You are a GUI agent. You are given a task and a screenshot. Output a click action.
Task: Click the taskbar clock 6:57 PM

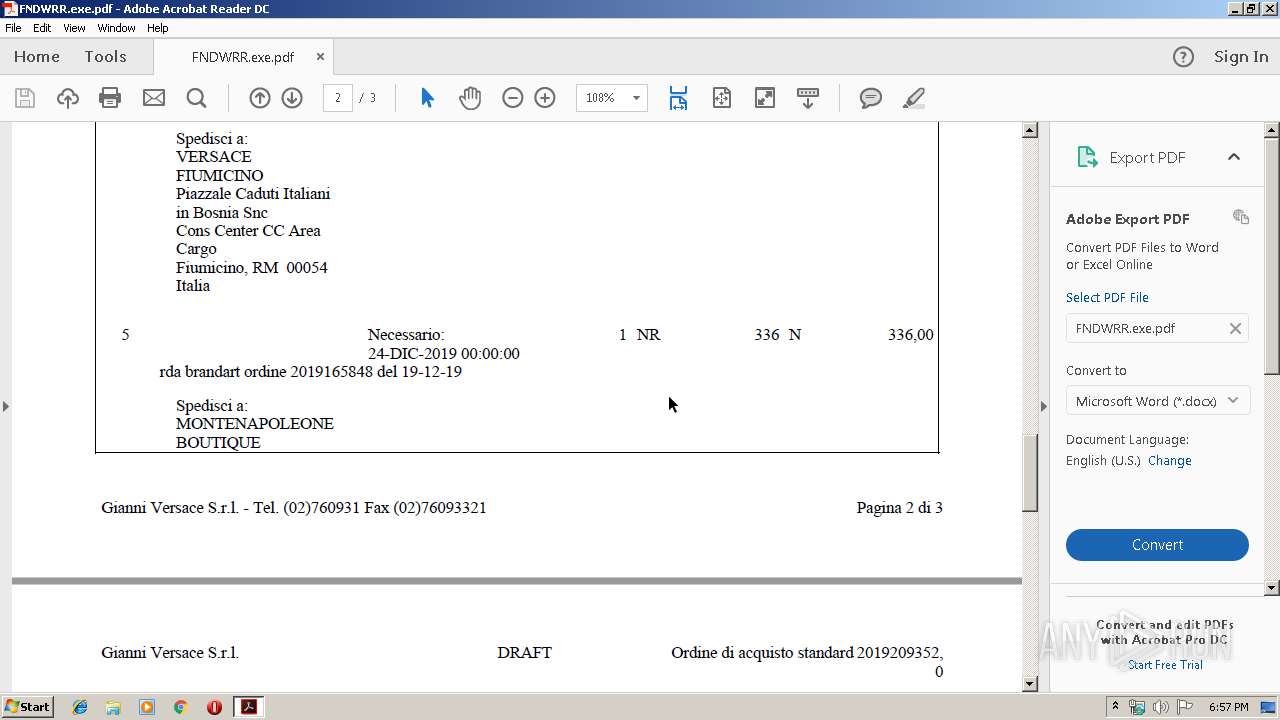click(1228, 707)
